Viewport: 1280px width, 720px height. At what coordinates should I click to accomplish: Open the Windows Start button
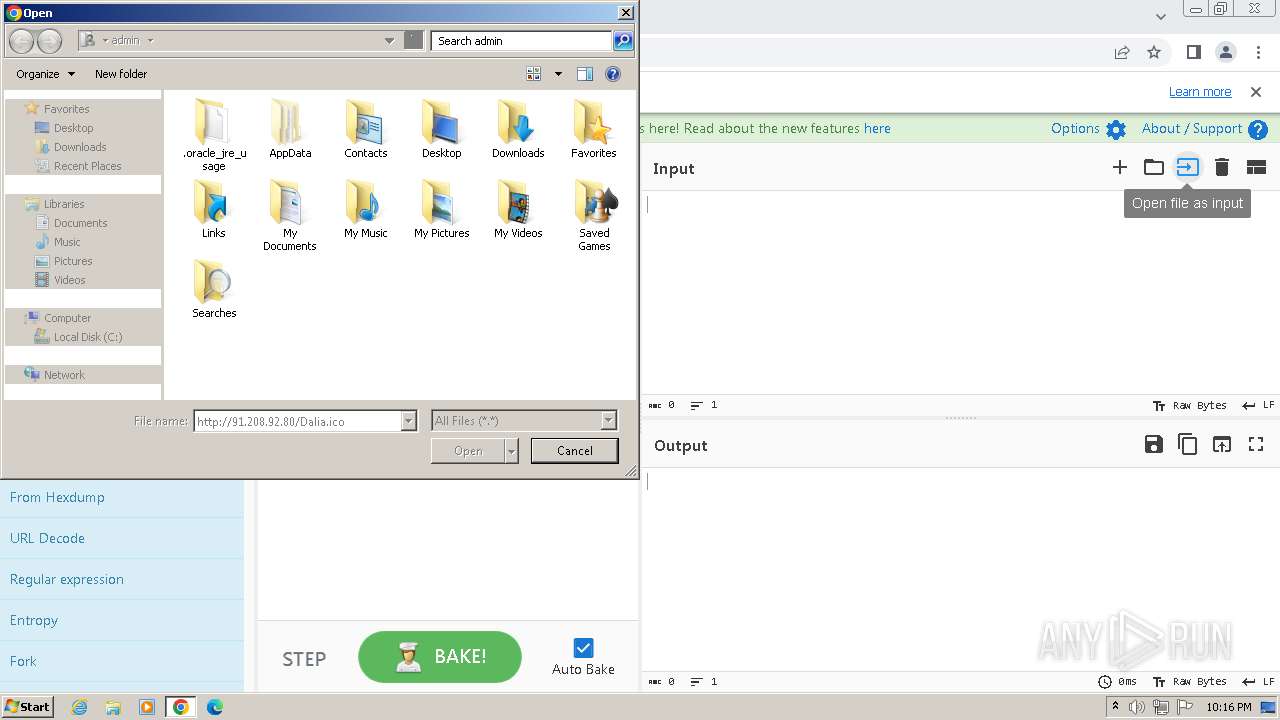27,707
